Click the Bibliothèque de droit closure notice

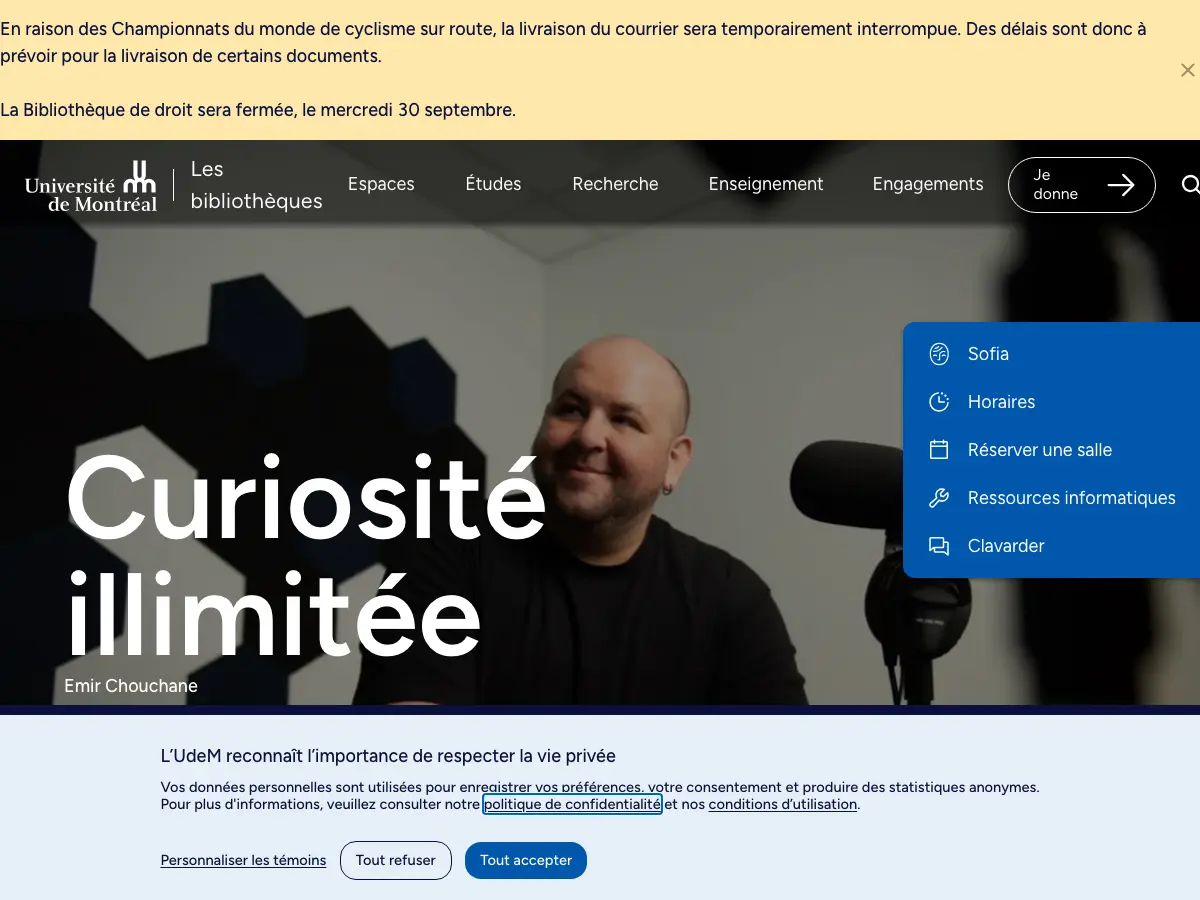(258, 110)
